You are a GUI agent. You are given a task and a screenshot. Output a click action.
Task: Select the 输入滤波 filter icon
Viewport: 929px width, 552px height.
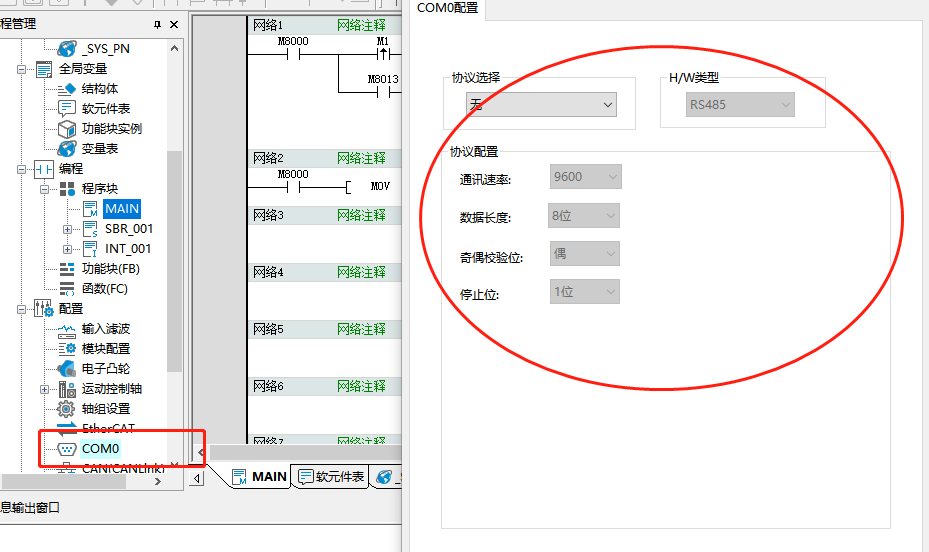(x=66, y=329)
